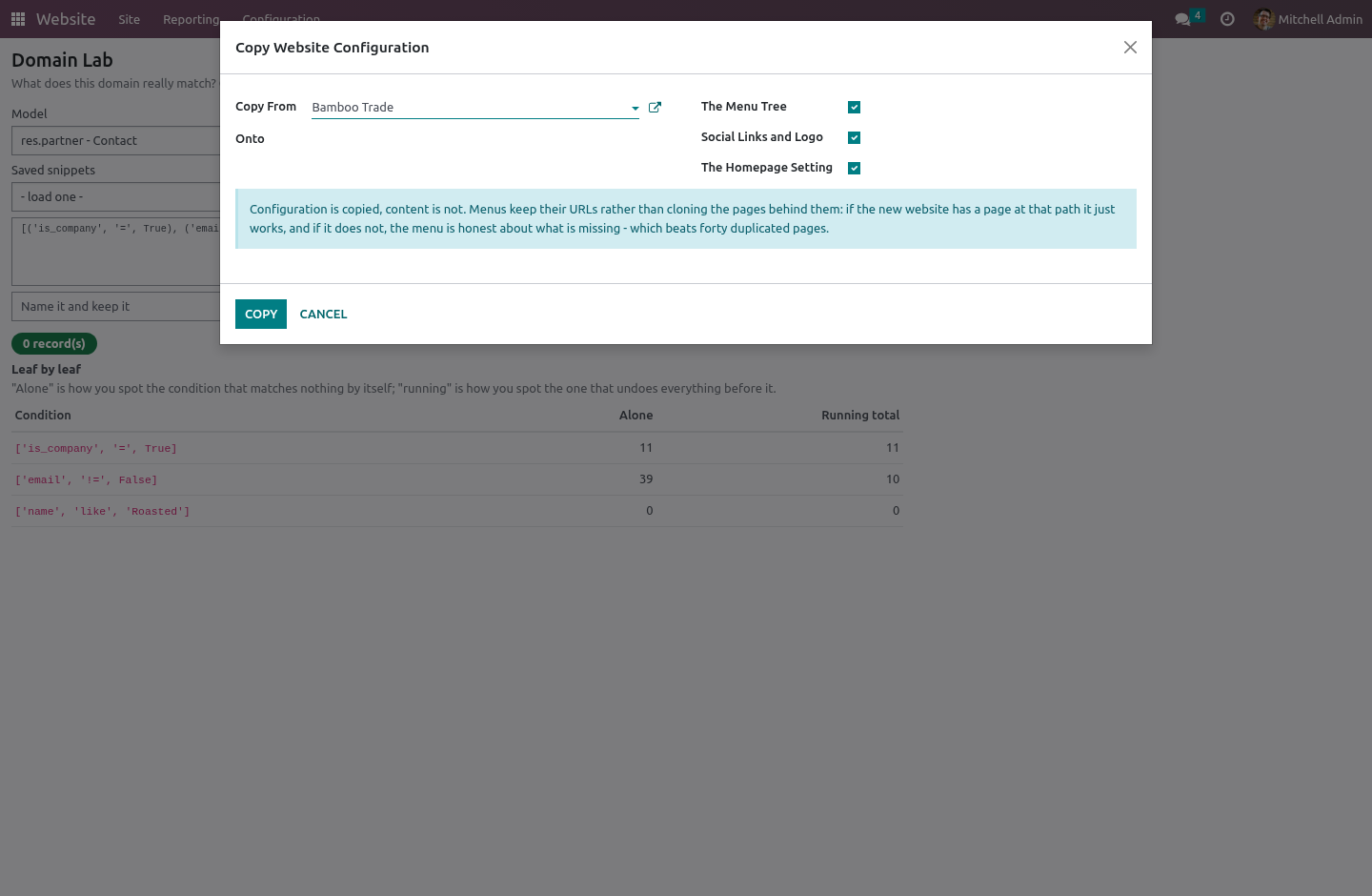Open the activities clock icon
Viewport: 1372px width, 896px height.
[x=1227, y=19]
